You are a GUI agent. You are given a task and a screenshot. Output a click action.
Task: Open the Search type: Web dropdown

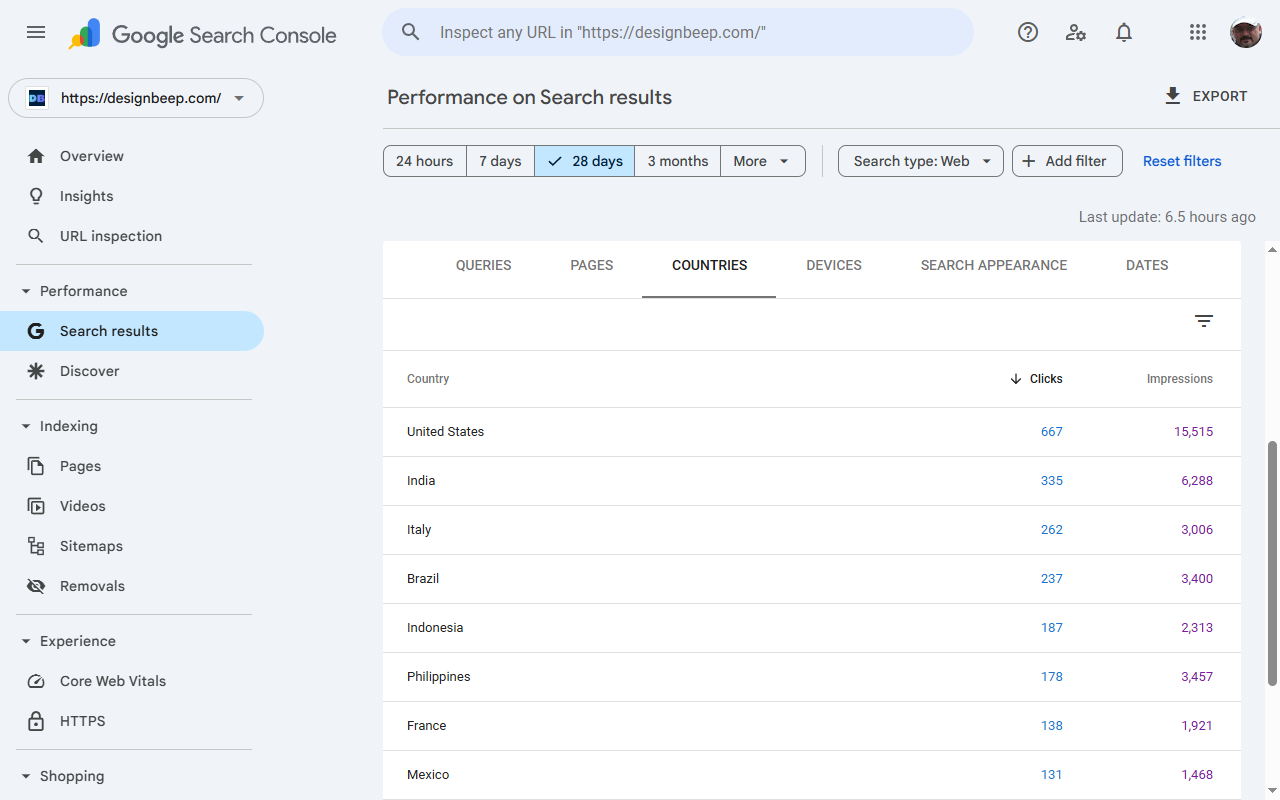[920, 161]
